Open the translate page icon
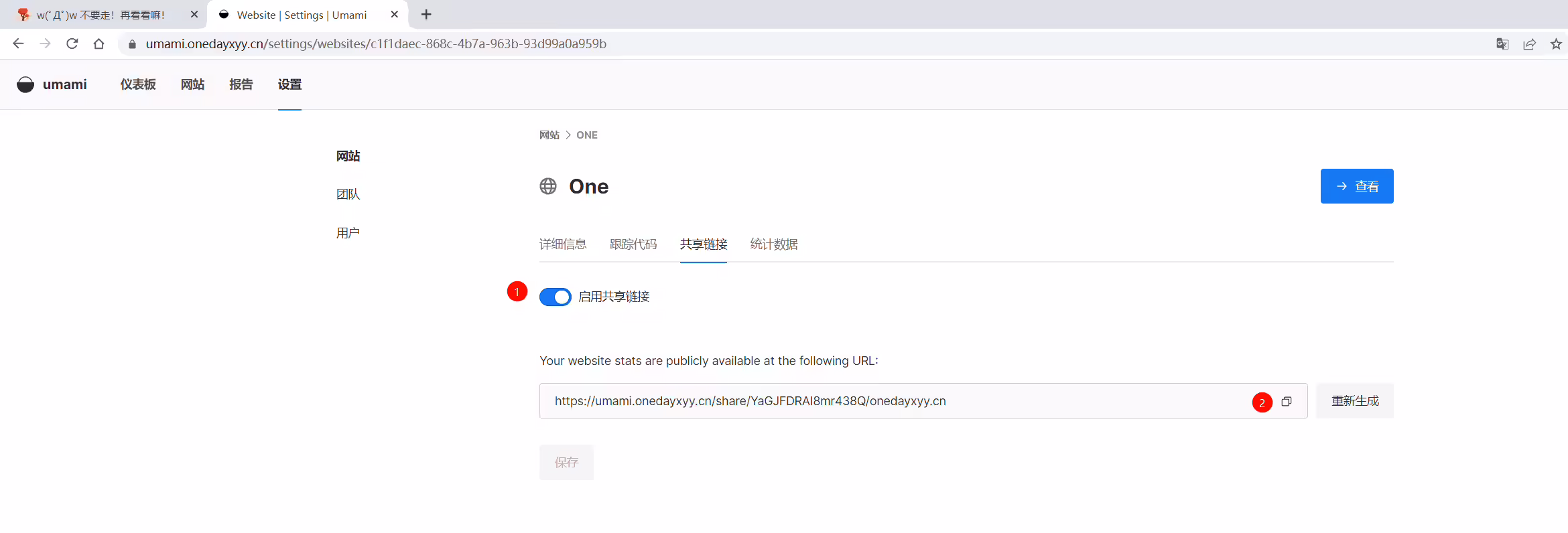Viewport: 1568px width, 533px height. pos(1502,44)
